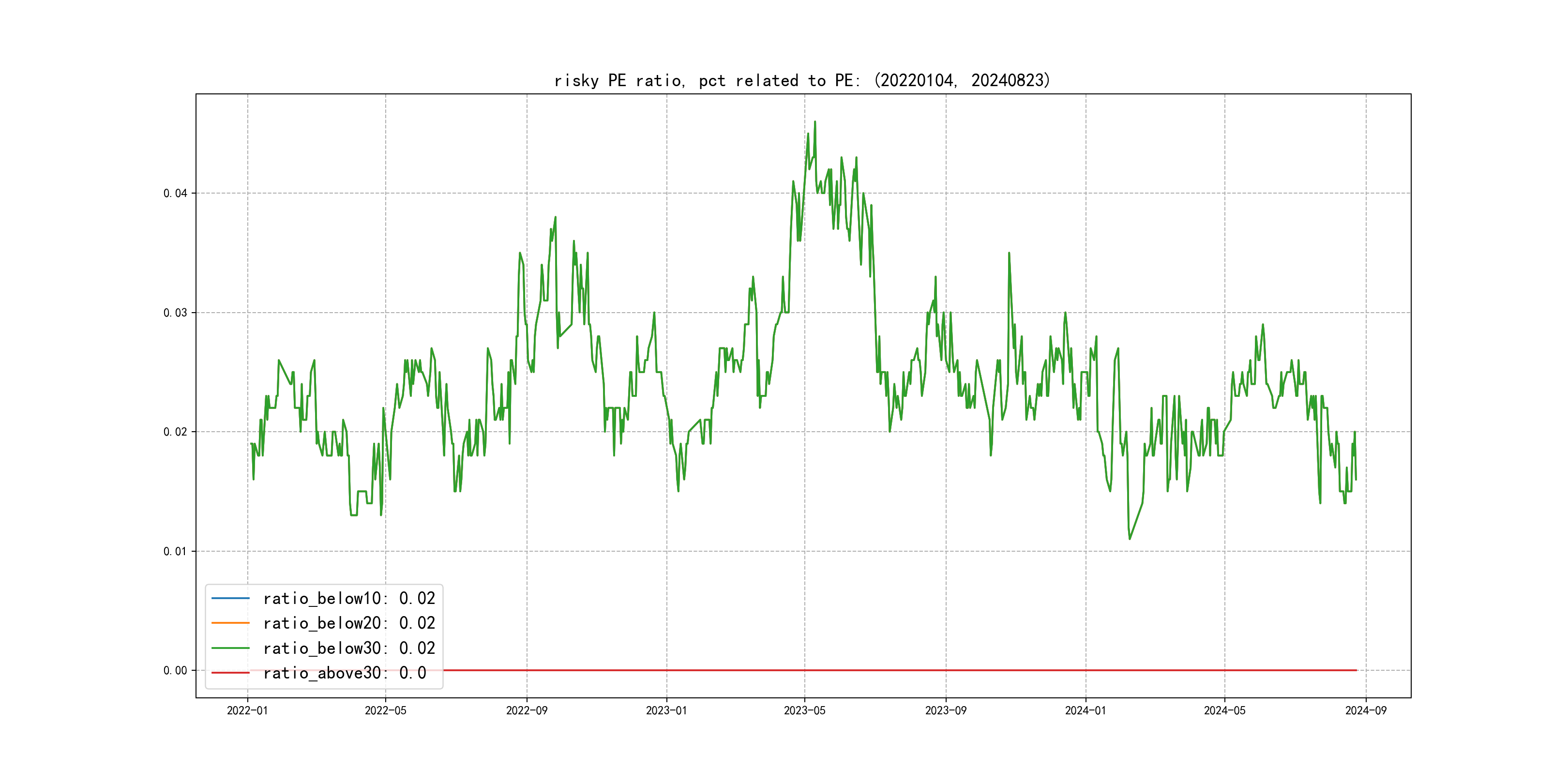Click the 2022-05 x-axis tick label
The height and width of the screenshot is (784, 1568).
[385, 710]
